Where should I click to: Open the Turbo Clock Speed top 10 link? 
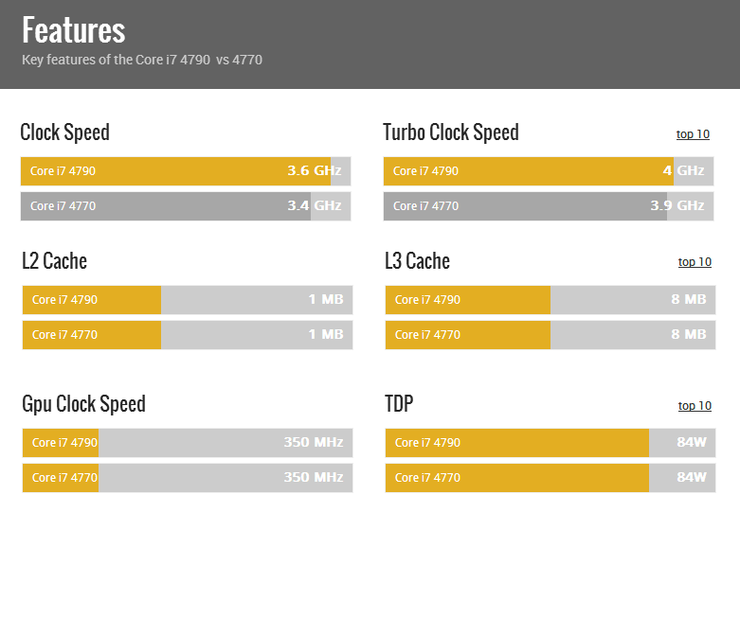692,134
